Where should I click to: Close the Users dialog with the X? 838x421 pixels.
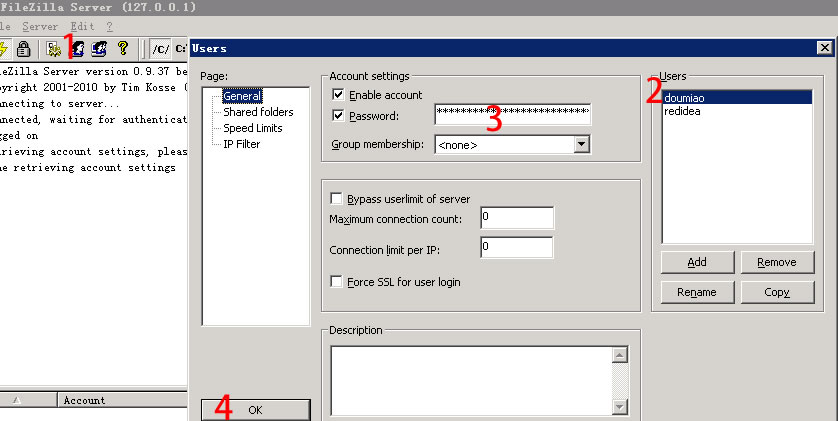click(x=825, y=48)
